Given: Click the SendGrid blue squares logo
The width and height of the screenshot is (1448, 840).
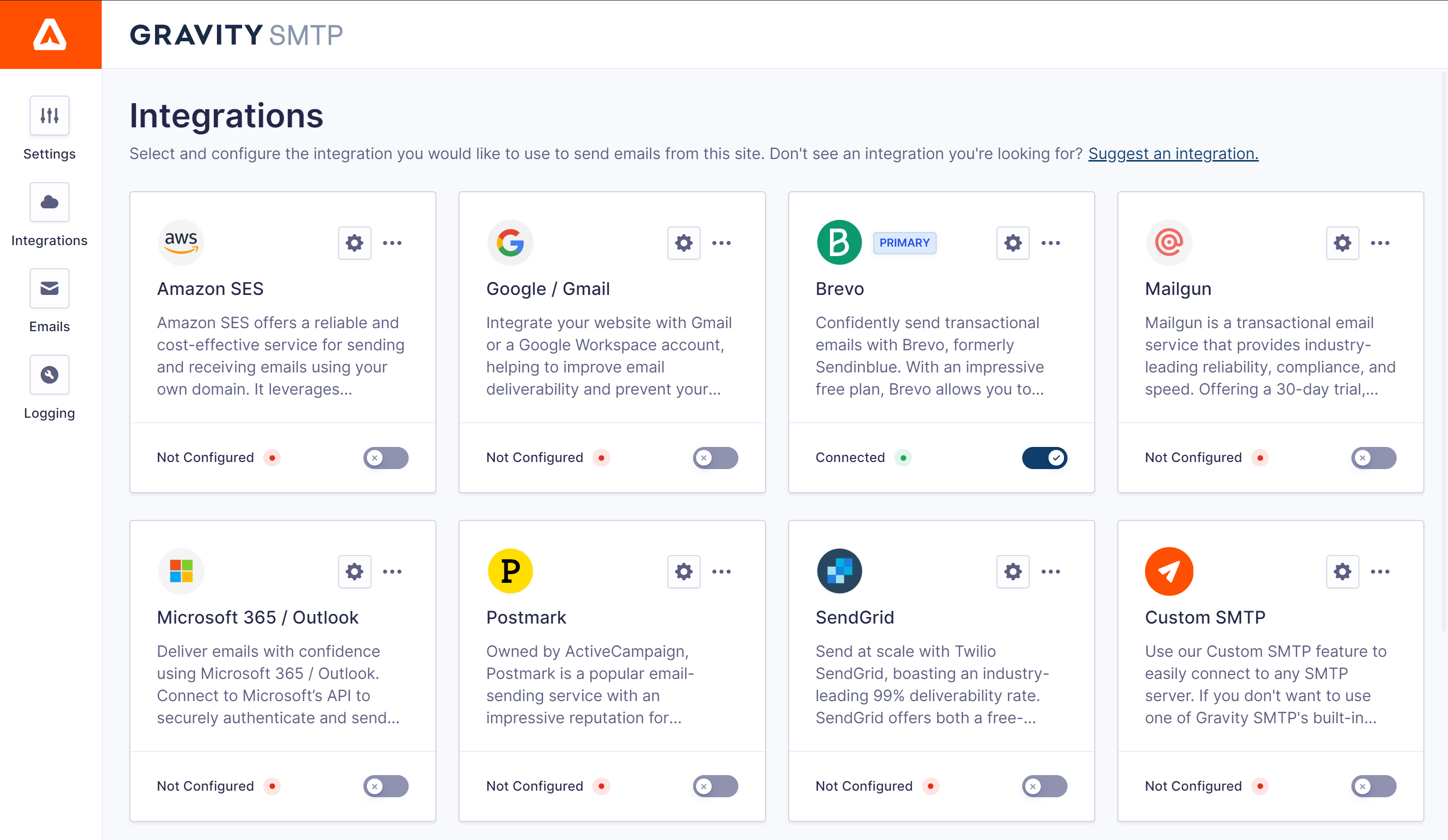Looking at the screenshot, I should (840, 571).
